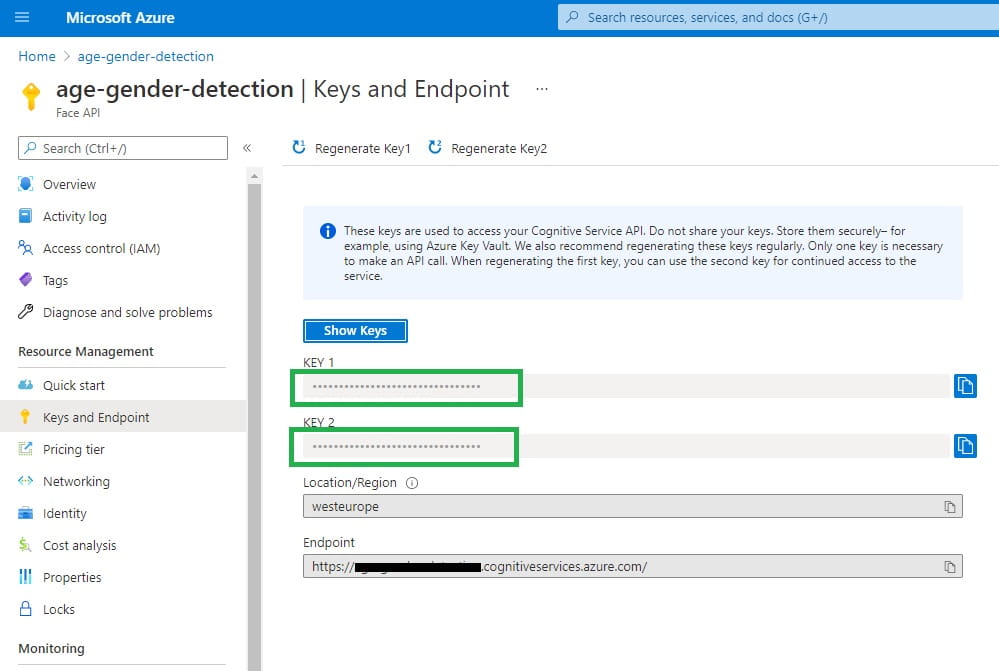999x671 pixels.
Task: Click the Show Keys button
Action: click(355, 331)
